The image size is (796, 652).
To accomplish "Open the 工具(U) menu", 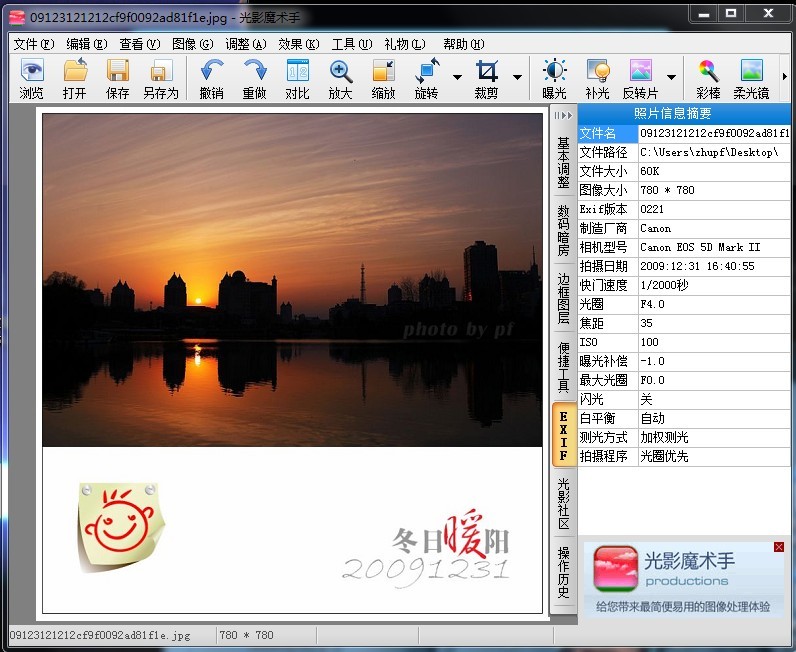I will click(x=352, y=44).
